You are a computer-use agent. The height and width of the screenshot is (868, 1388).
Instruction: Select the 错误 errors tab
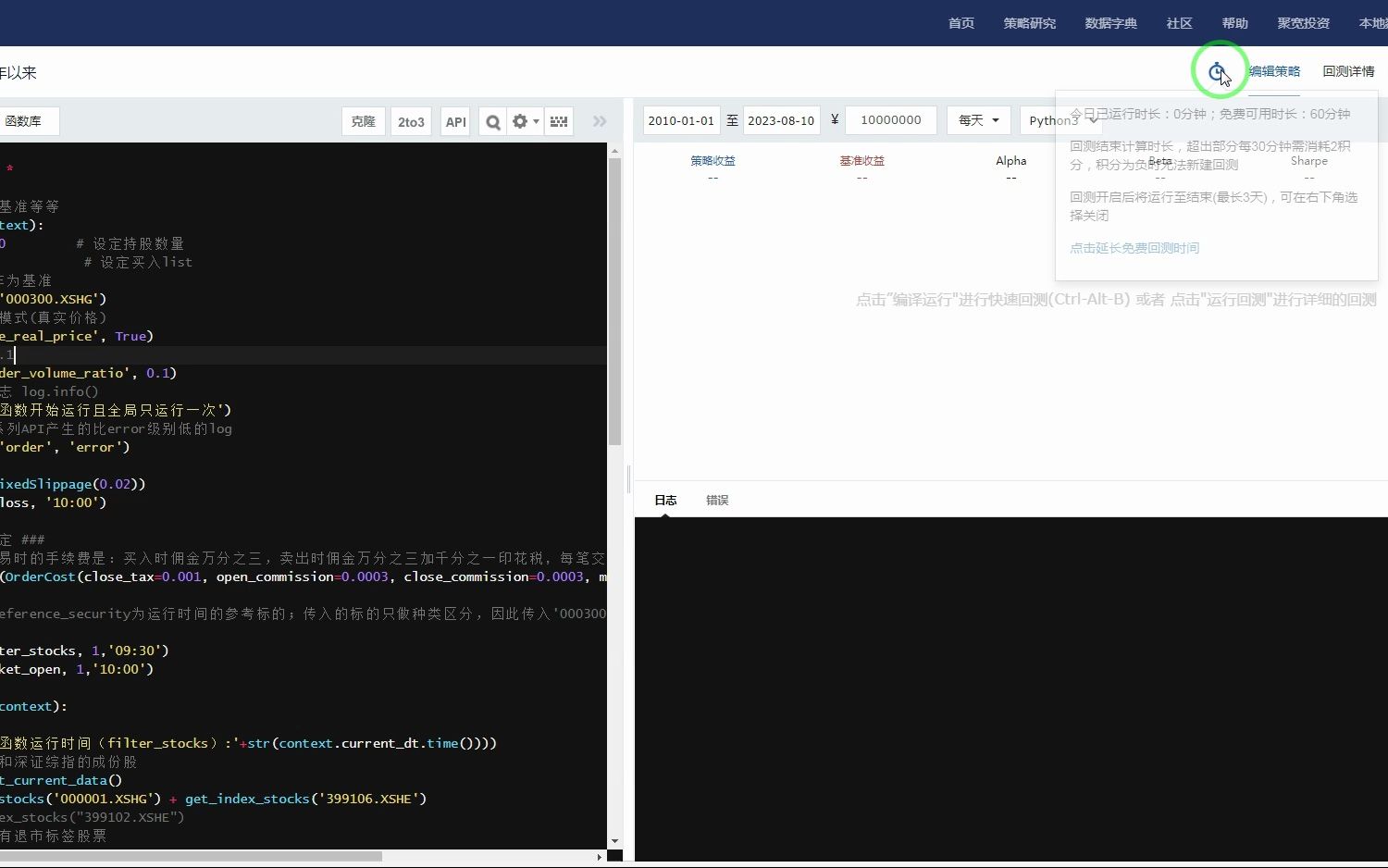pos(717,500)
